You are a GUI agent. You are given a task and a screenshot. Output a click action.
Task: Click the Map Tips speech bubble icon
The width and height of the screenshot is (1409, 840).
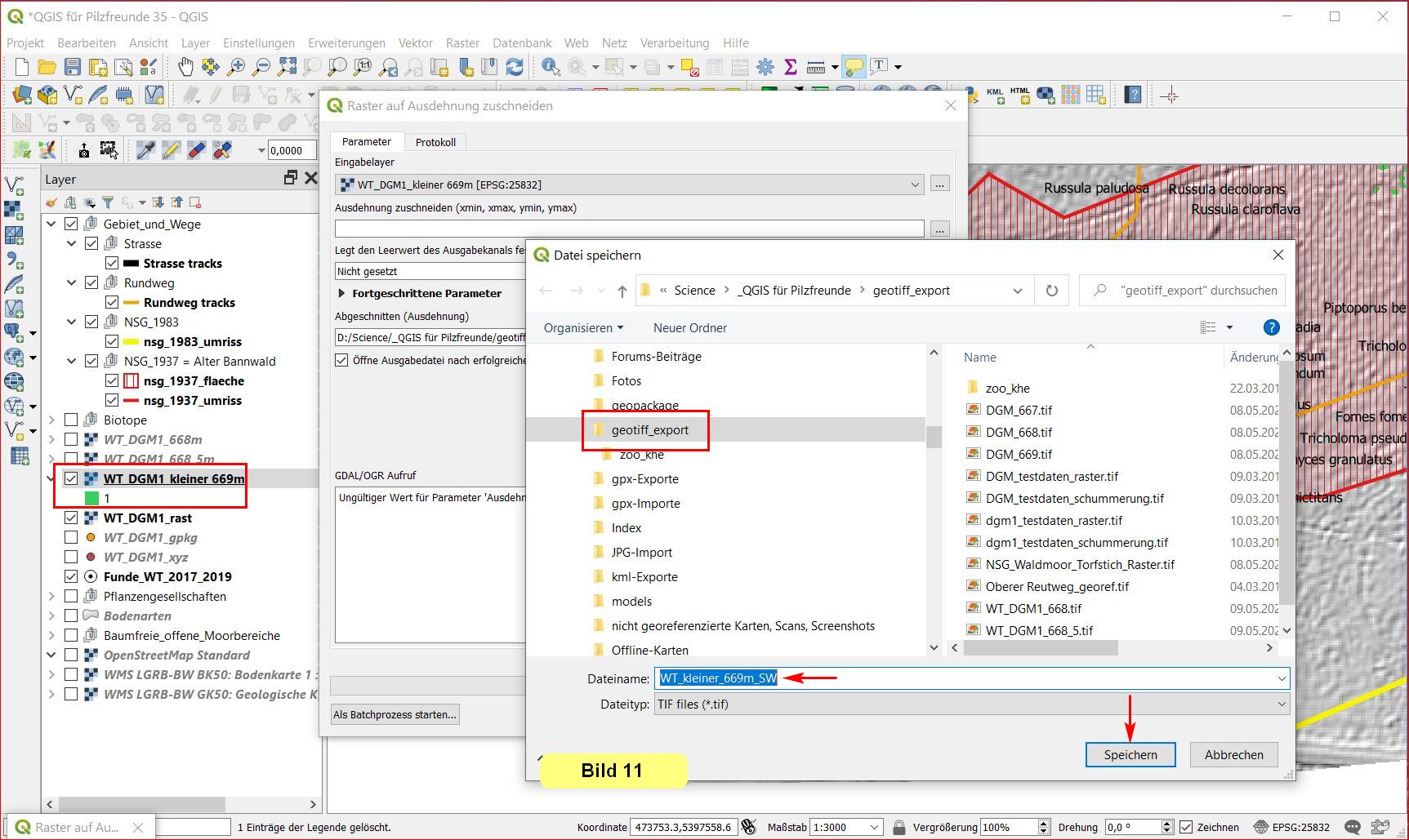[854, 67]
